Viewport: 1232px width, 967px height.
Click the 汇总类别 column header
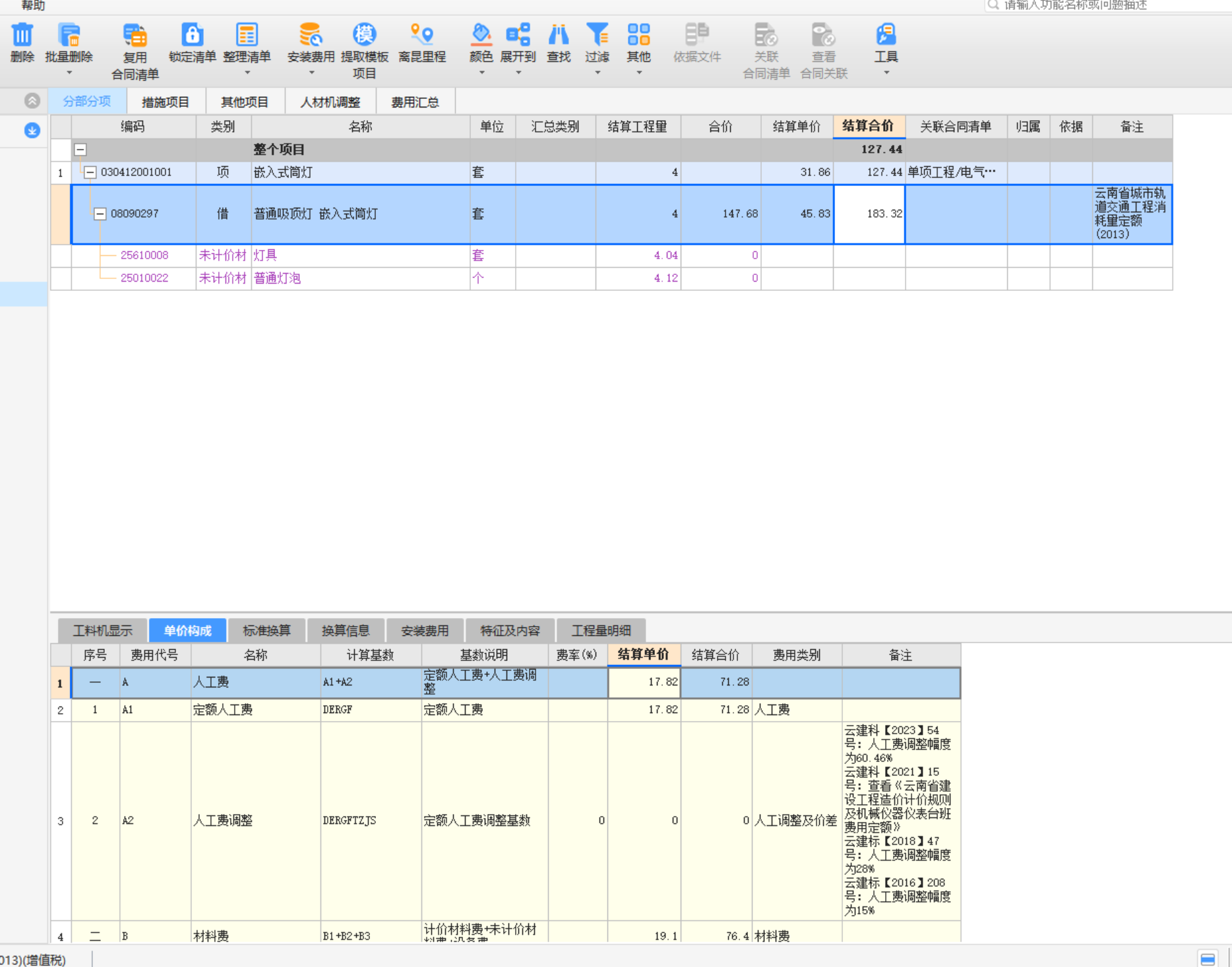point(555,127)
